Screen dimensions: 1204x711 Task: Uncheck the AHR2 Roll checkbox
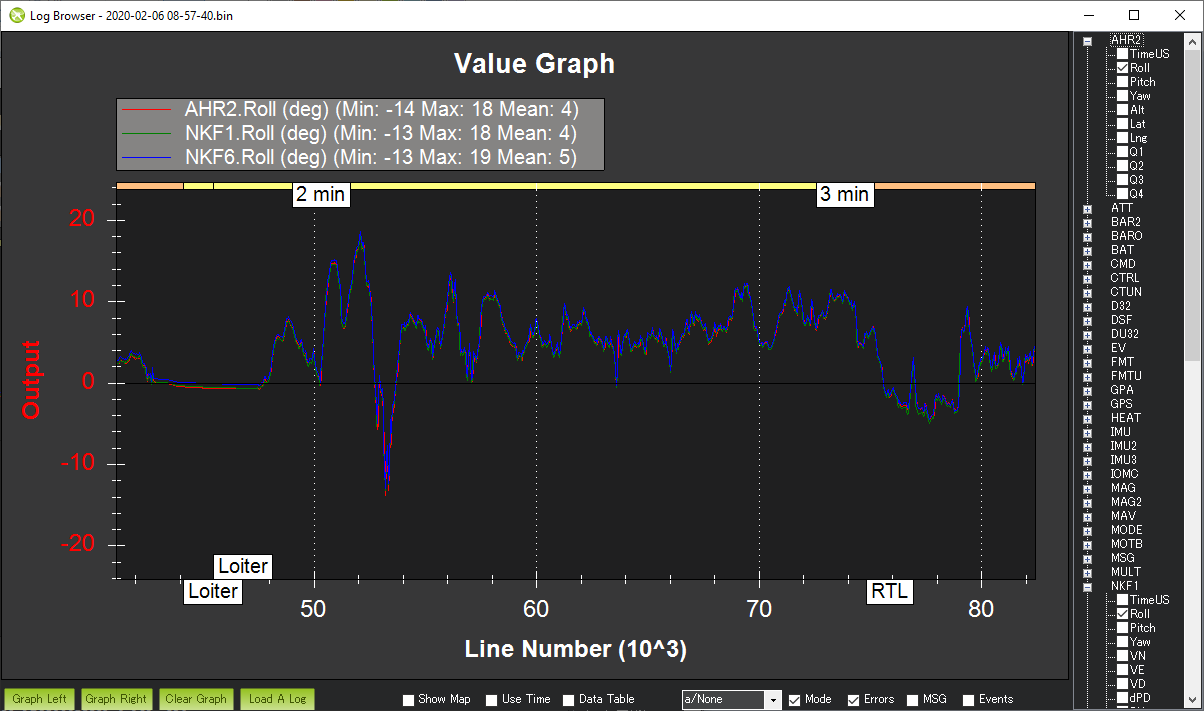(x=1123, y=68)
